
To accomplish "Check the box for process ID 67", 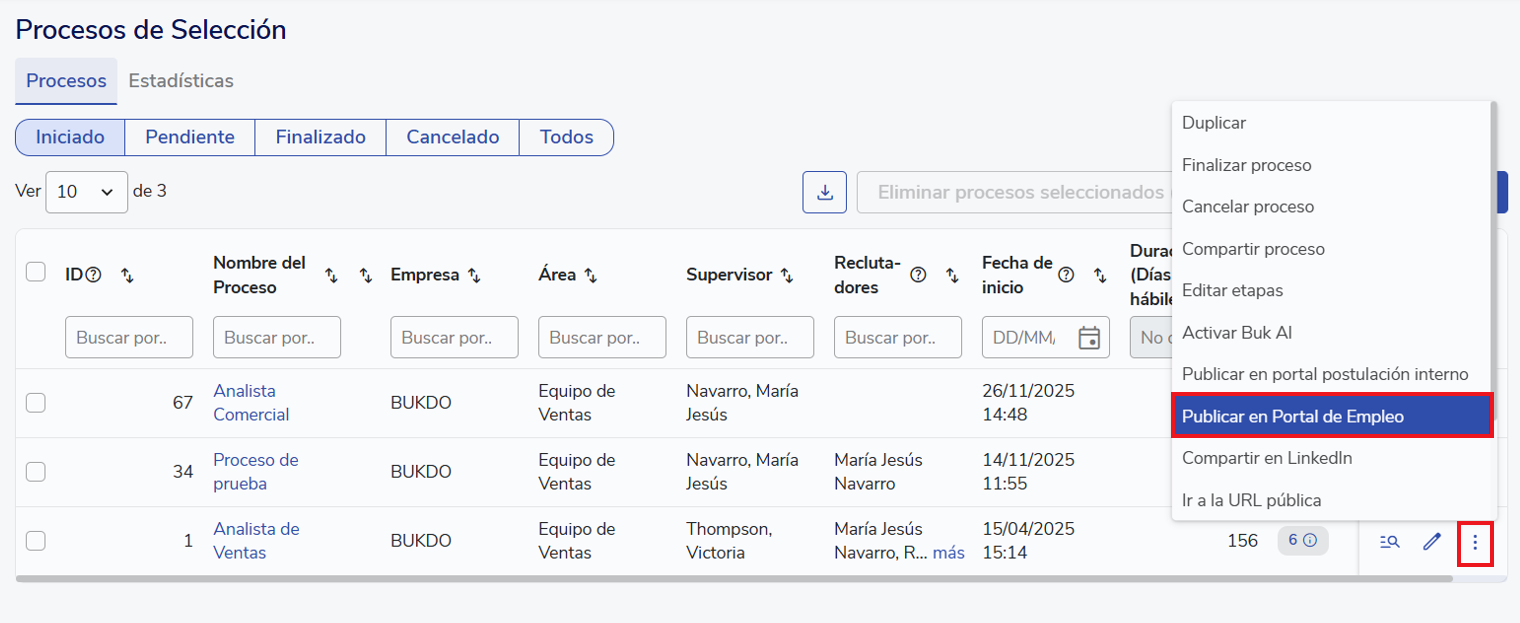I will point(36,403).
